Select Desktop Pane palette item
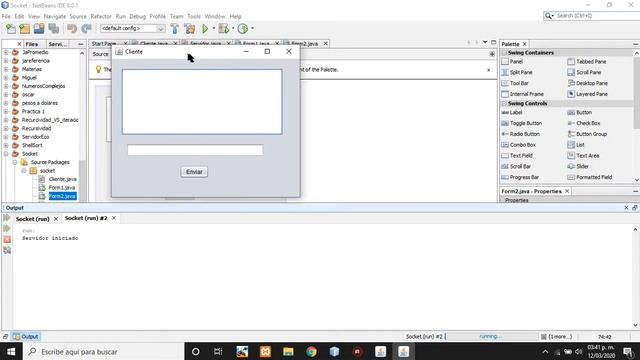The height and width of the screenshot is (360, 640). click(587, 83)
